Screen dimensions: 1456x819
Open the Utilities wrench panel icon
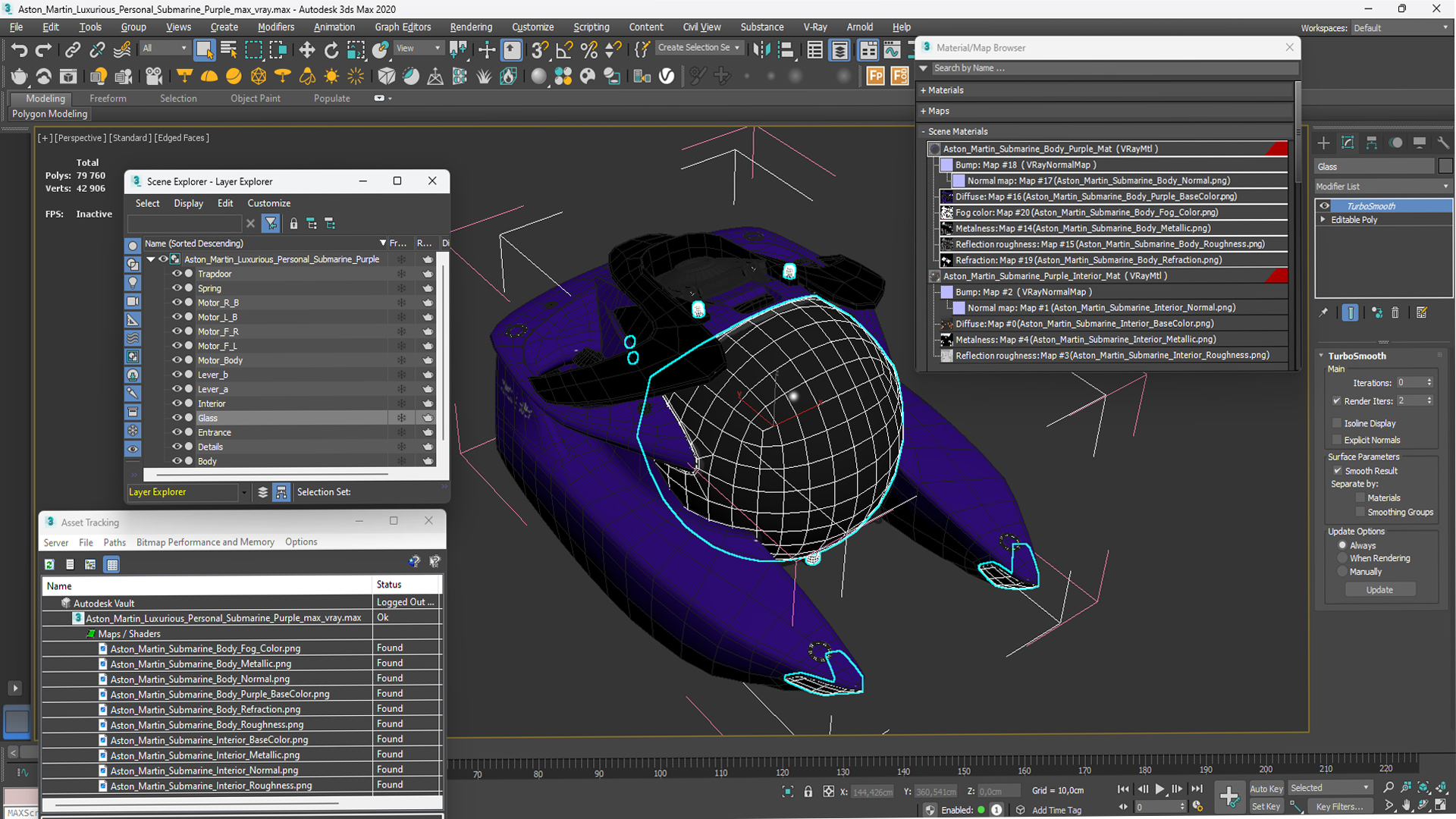point(1443,143)
